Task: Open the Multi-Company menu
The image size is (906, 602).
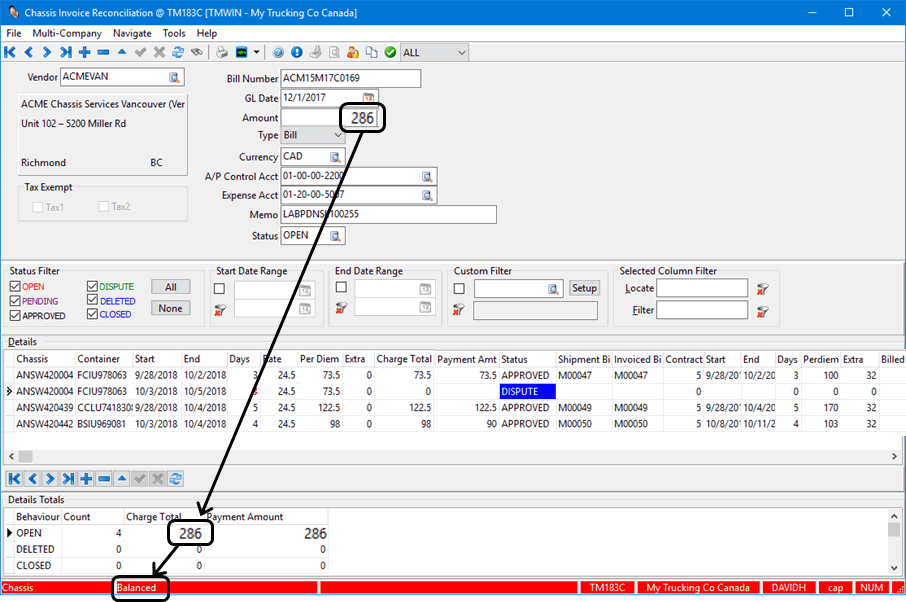Action: pos(67,33)
